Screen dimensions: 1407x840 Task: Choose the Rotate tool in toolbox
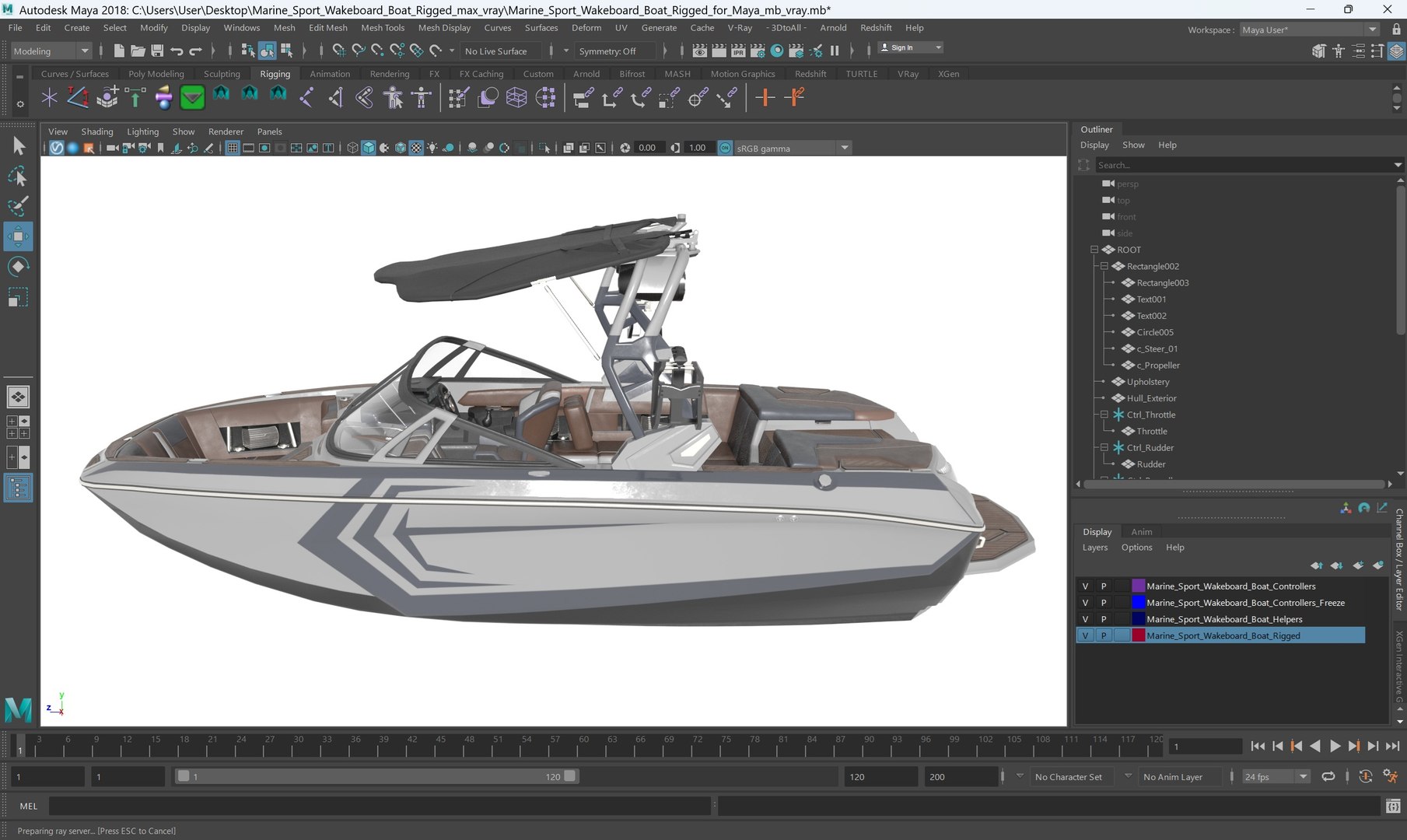[19, 267]
